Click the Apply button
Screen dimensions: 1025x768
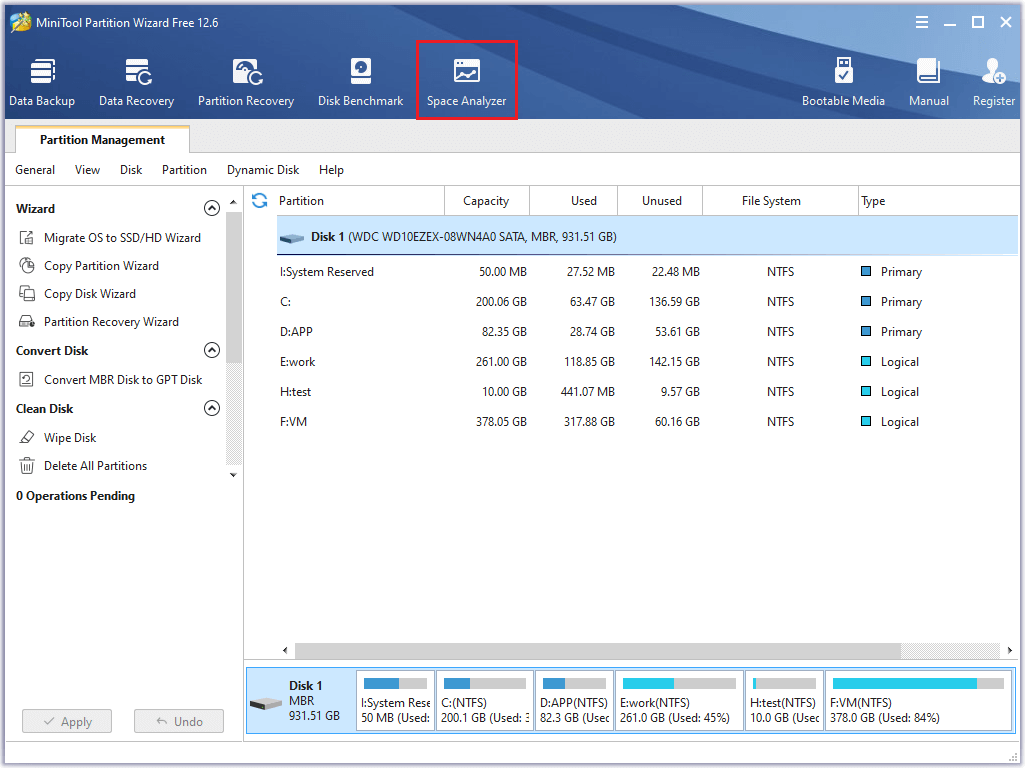pos(66,720)
